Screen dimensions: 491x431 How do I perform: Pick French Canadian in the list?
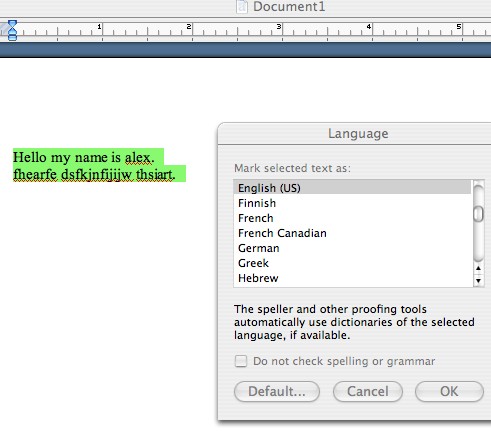tap(352, 233)
